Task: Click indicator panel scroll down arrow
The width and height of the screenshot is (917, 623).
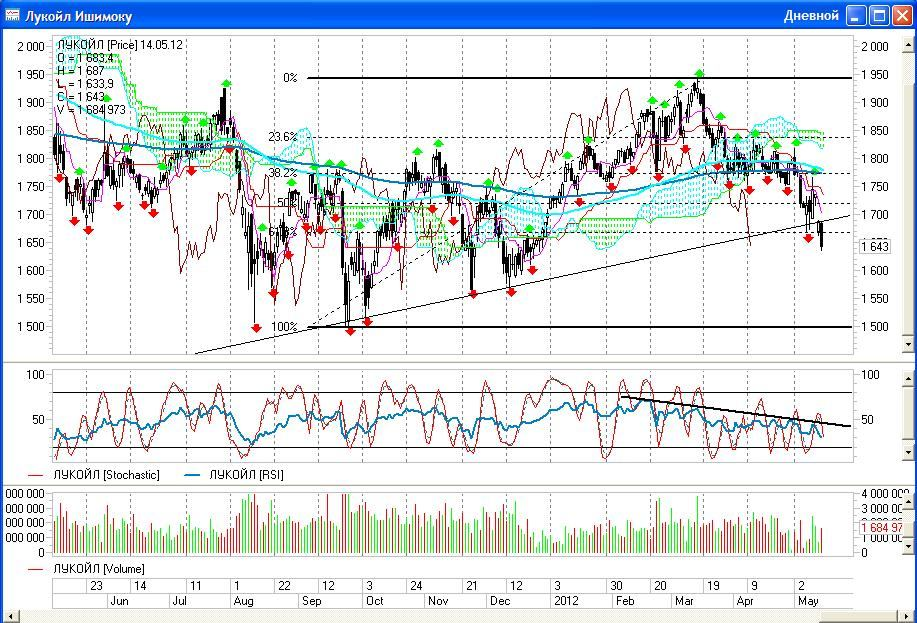Action: [908, 452]
